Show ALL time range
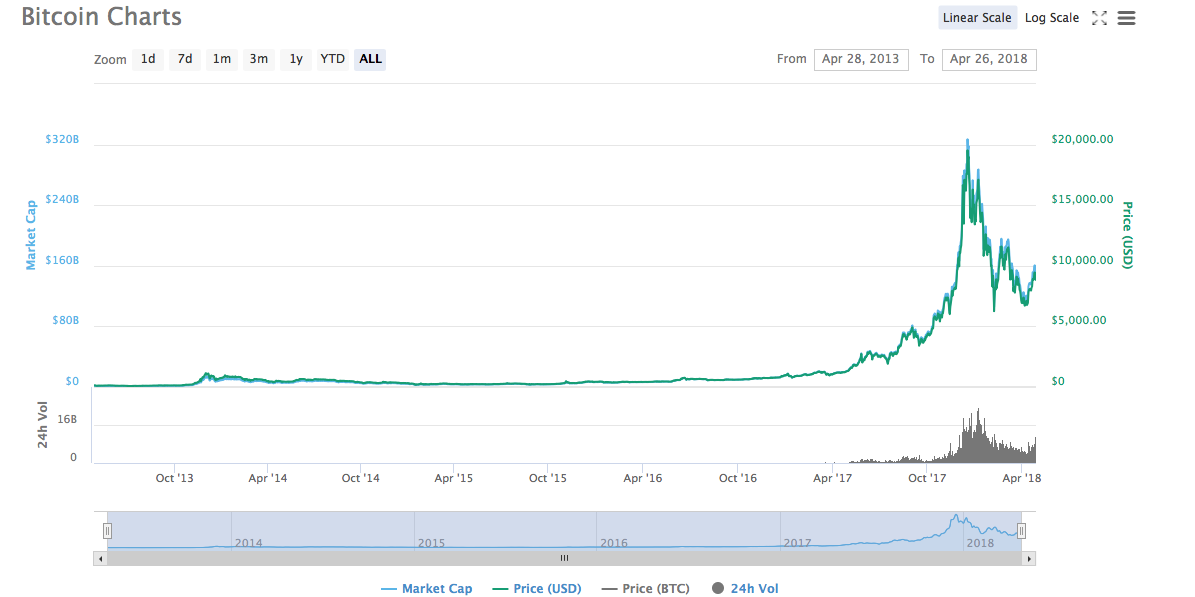The height and width of the screenshot is (597, 1195). tap(370, 59)
